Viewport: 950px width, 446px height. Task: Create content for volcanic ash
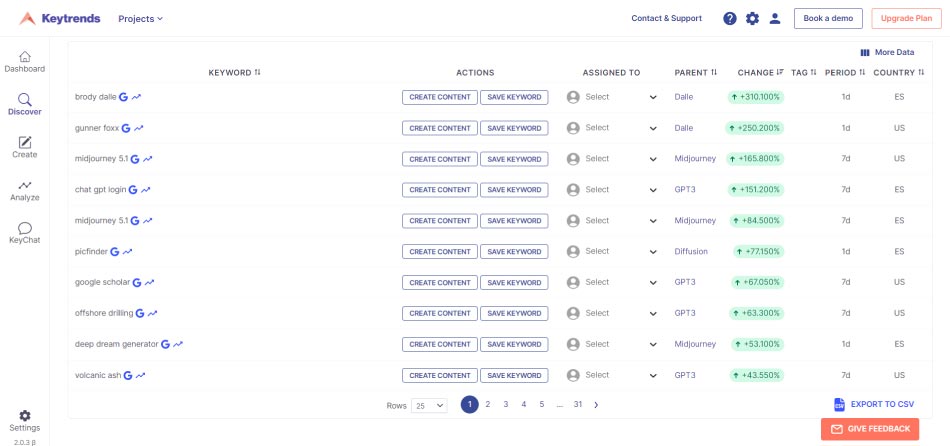(440, 375)
